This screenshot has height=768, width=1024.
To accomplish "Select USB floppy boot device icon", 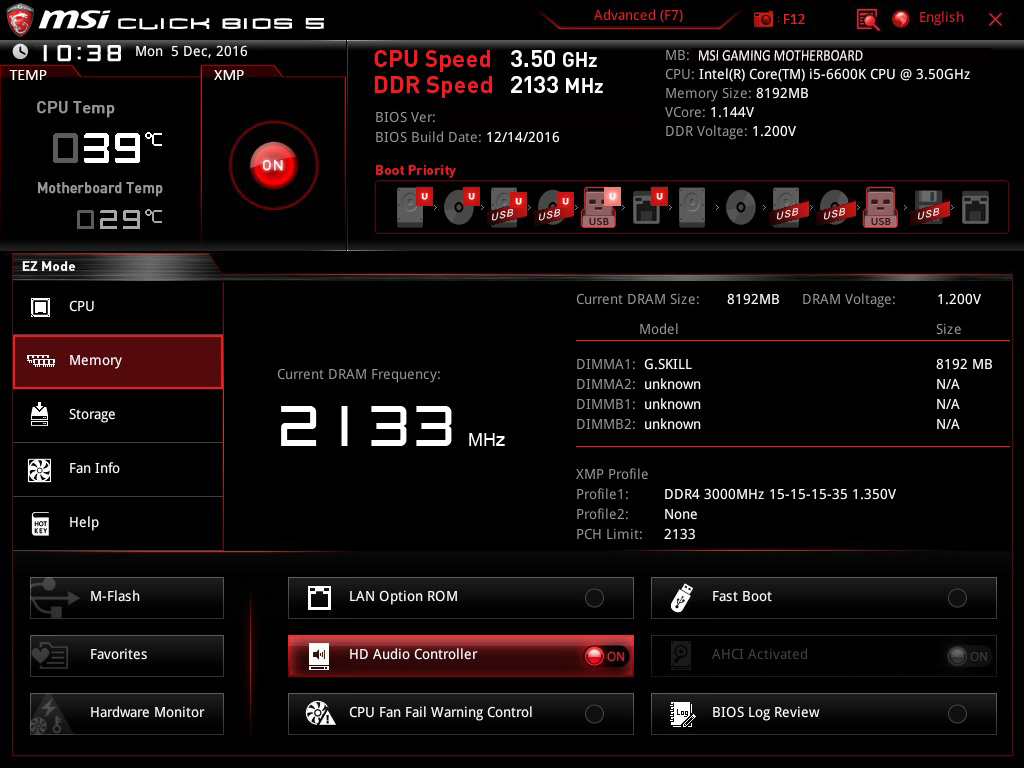I will (929, 207).
